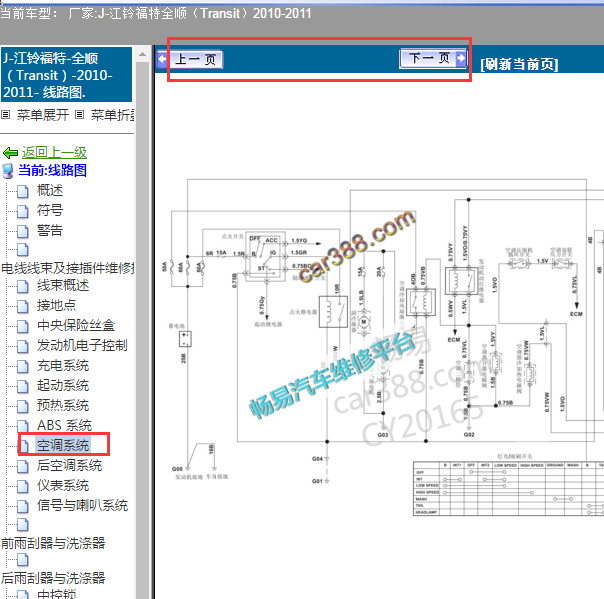Open the 接地点 tree item
This screenshot has width=604, height=599.
pos(56,305)
